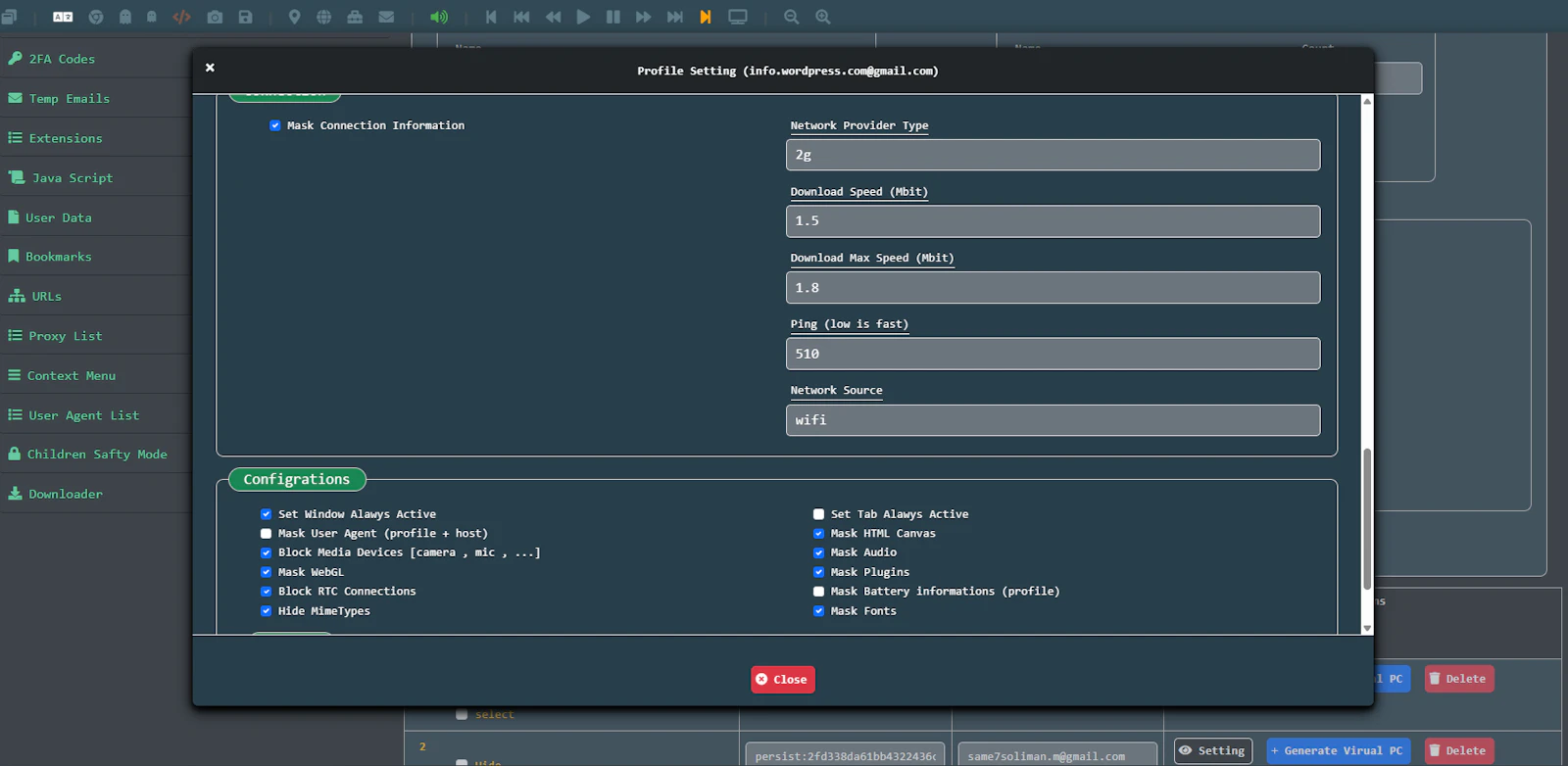Open the Network Provider Type field (2g)
This screenshot has height=766, width=1568.
(1053, 155)
